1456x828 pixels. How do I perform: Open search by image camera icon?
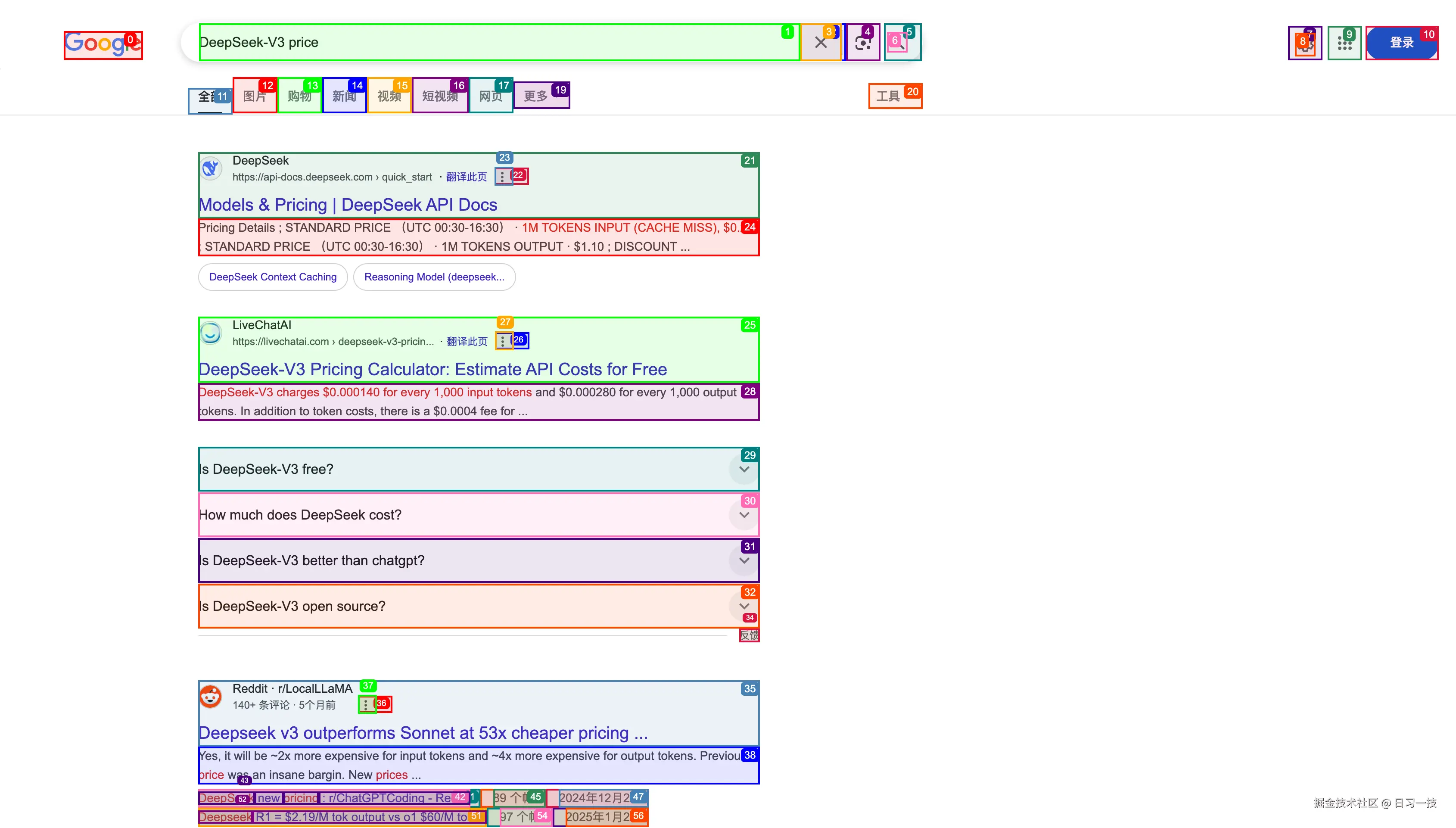click(x=862, y=43)
